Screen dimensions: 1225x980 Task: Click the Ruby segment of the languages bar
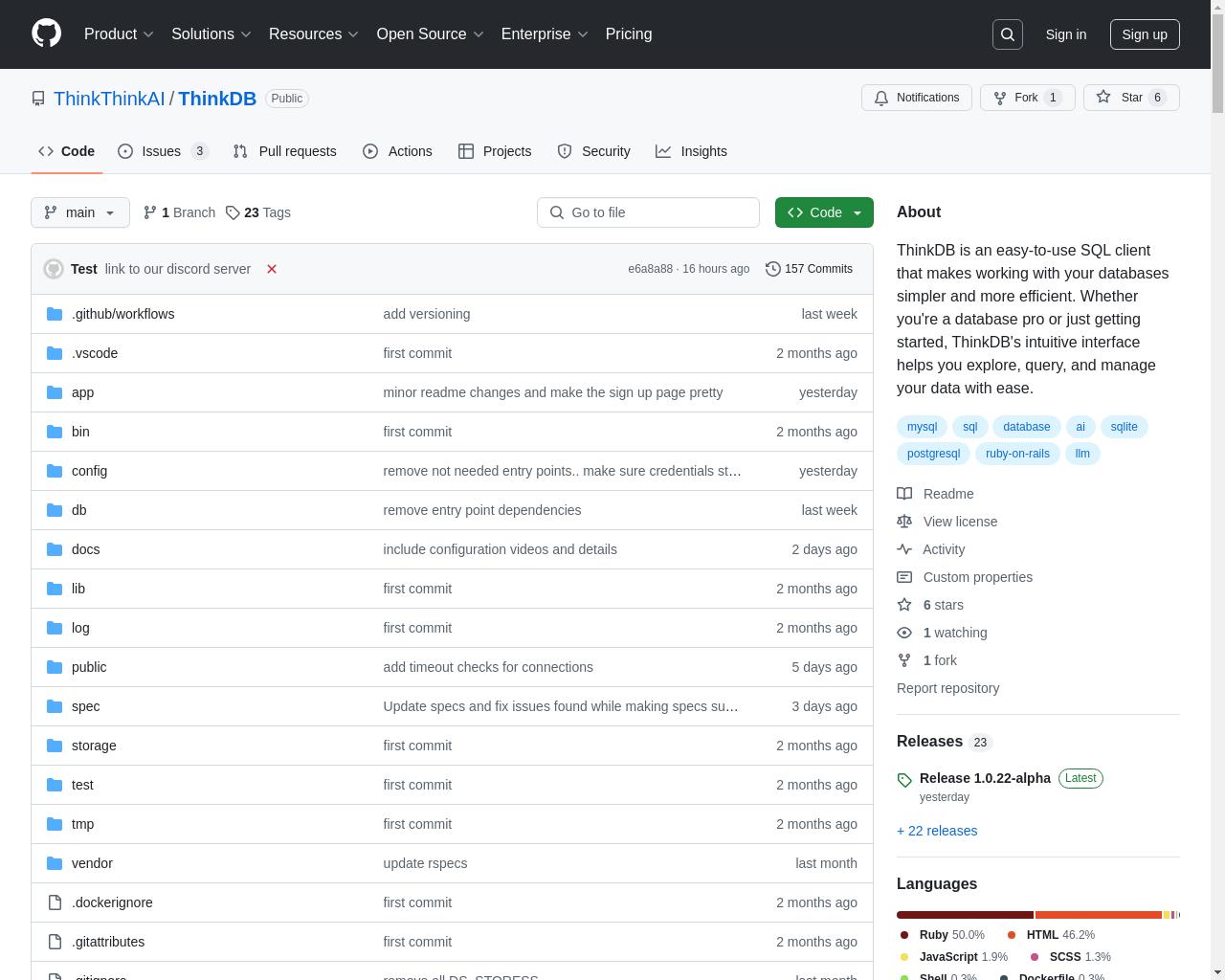pos(965,915)
